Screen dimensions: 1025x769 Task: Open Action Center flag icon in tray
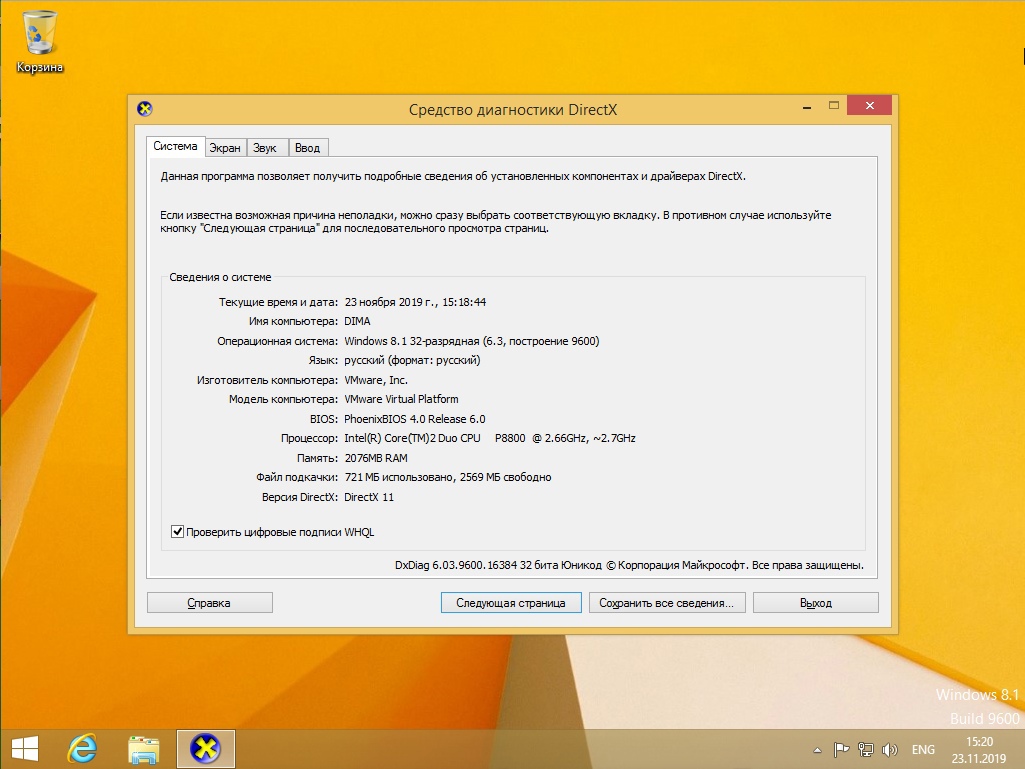coord(842,749)
